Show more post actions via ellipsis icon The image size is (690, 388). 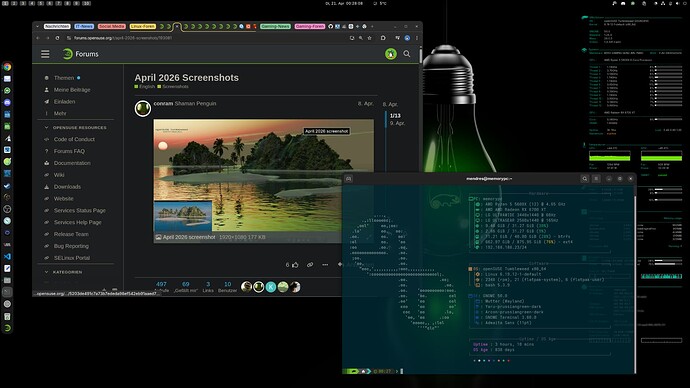point(325,265)
